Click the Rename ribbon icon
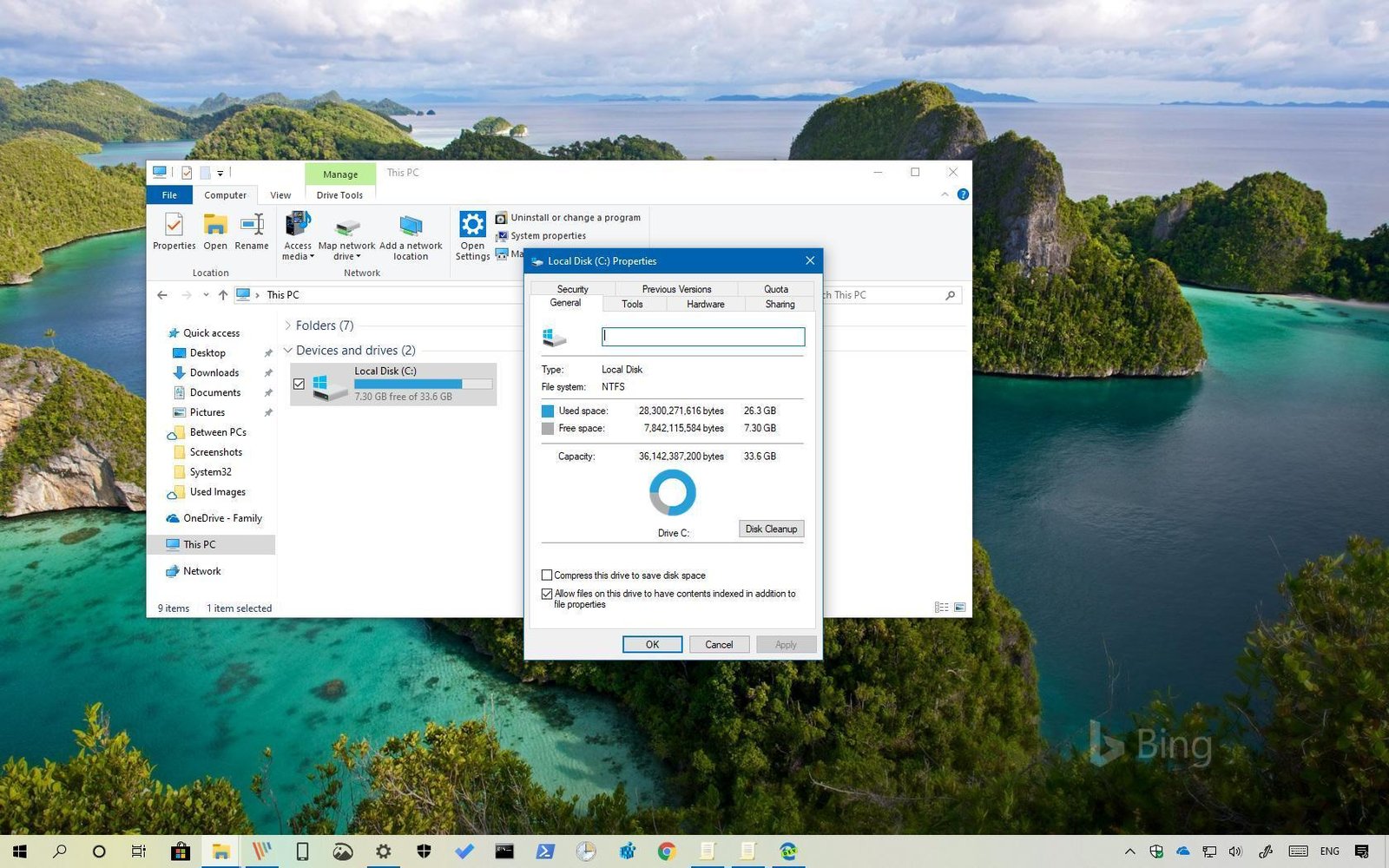Viewport: 1389px width, 868px height. [x=252, y=227]
